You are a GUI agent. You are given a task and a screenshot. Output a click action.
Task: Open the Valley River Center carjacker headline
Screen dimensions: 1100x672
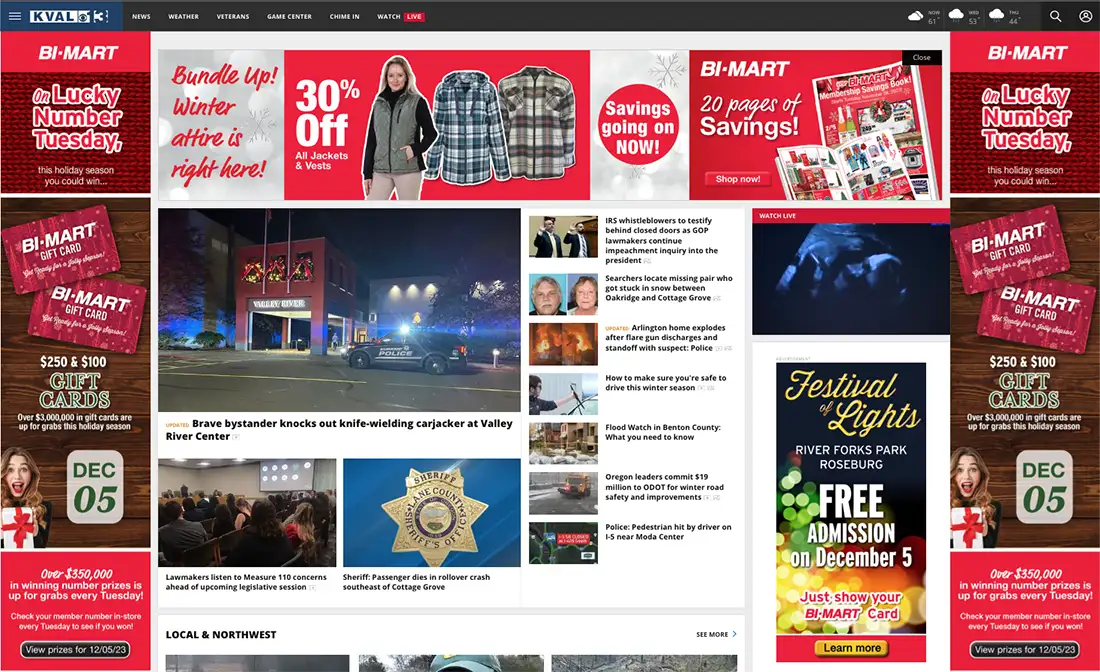click(339, 430)
